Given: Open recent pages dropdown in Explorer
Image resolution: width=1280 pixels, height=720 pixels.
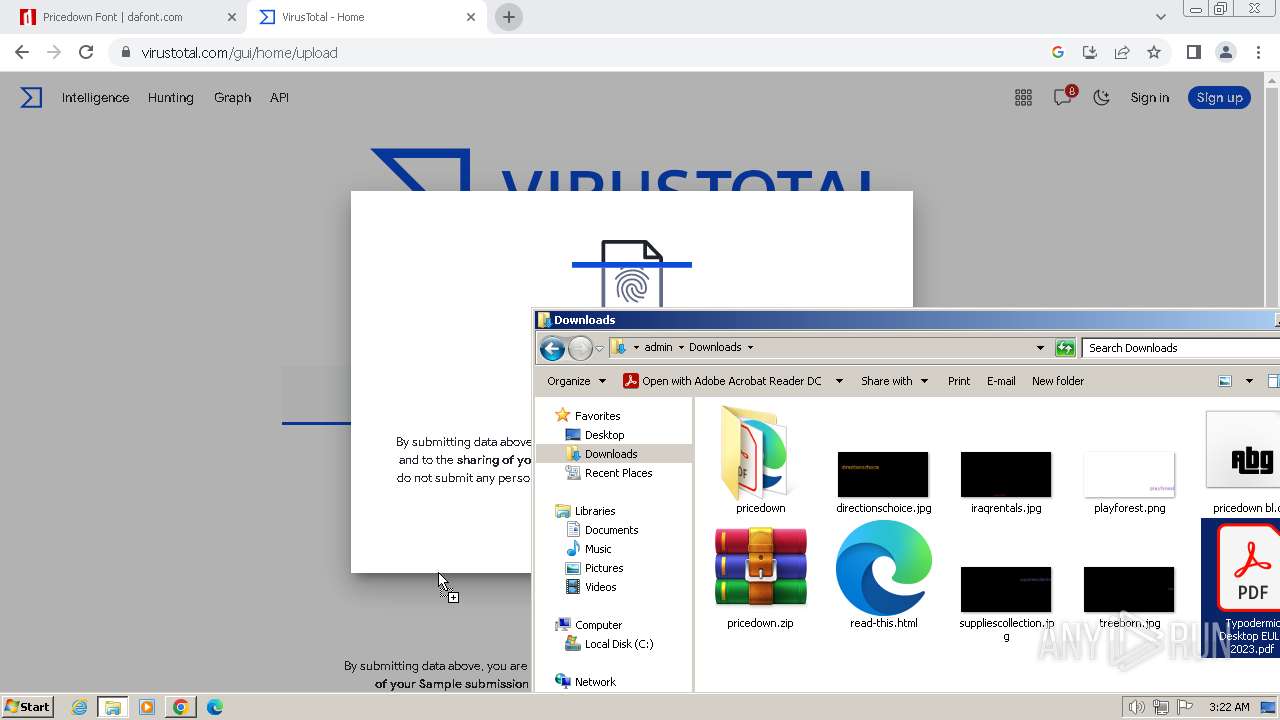Looking at the screenshot, I should 599,348.
